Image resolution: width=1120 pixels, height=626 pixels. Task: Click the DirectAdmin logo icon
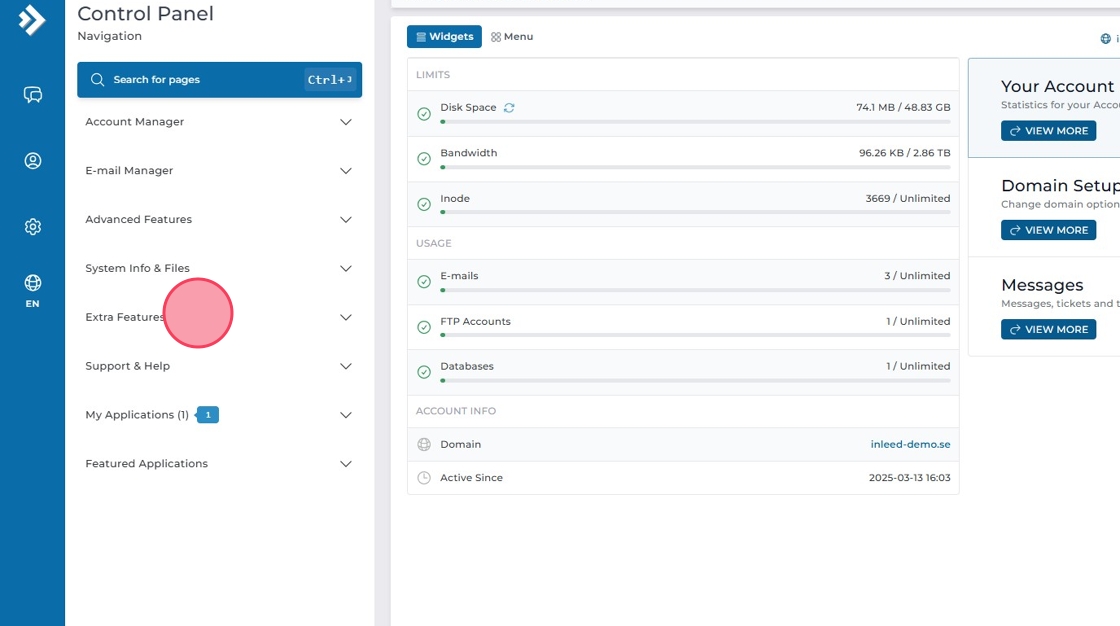click(32, 20)
